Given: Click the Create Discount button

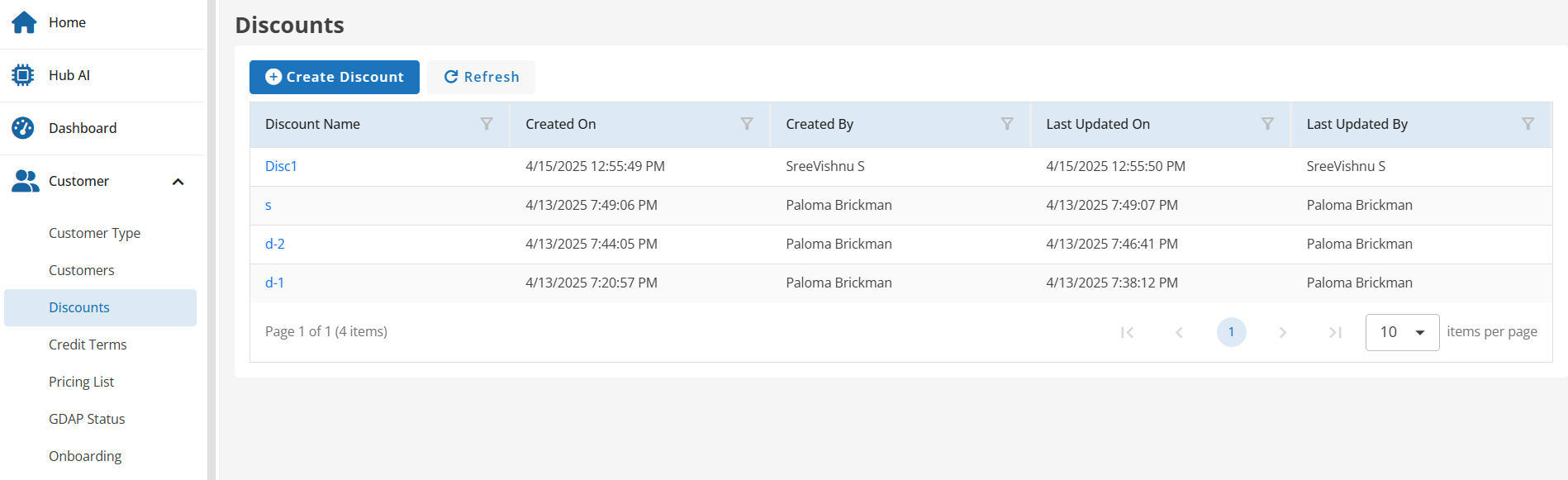Looking at the screenshot, I should pos(335,77).
